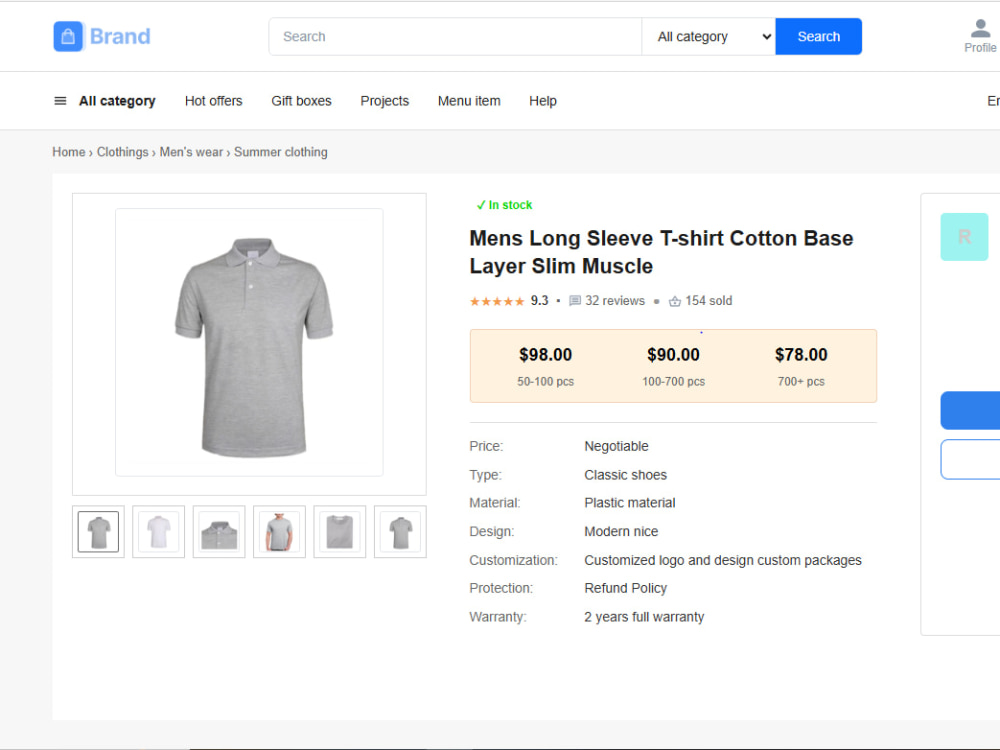Click the Brand logo text link
This screenshot has width=1000, height=750.
120,36
